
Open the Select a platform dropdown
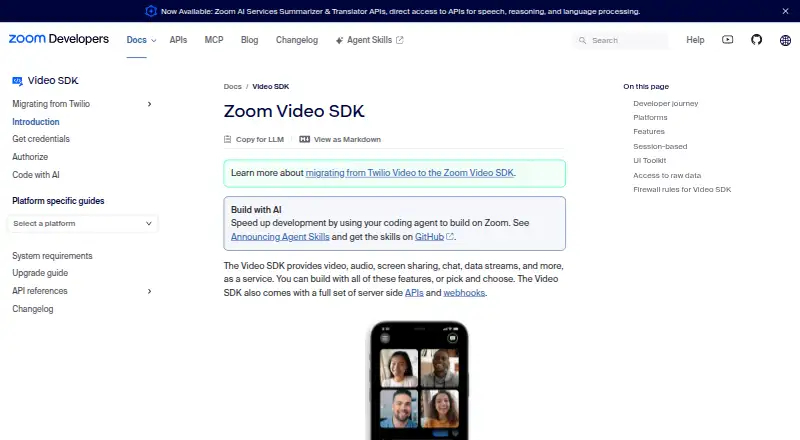pos(83,224)
